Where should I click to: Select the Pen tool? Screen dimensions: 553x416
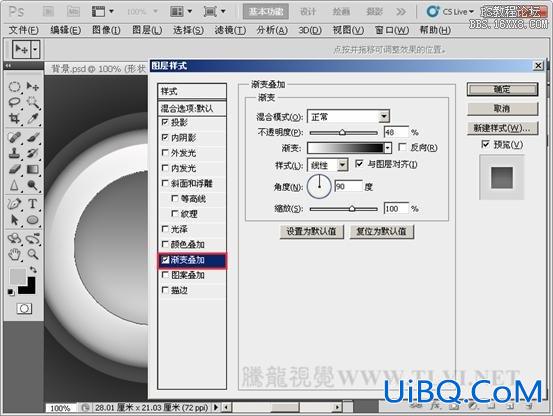pos(14,204)
